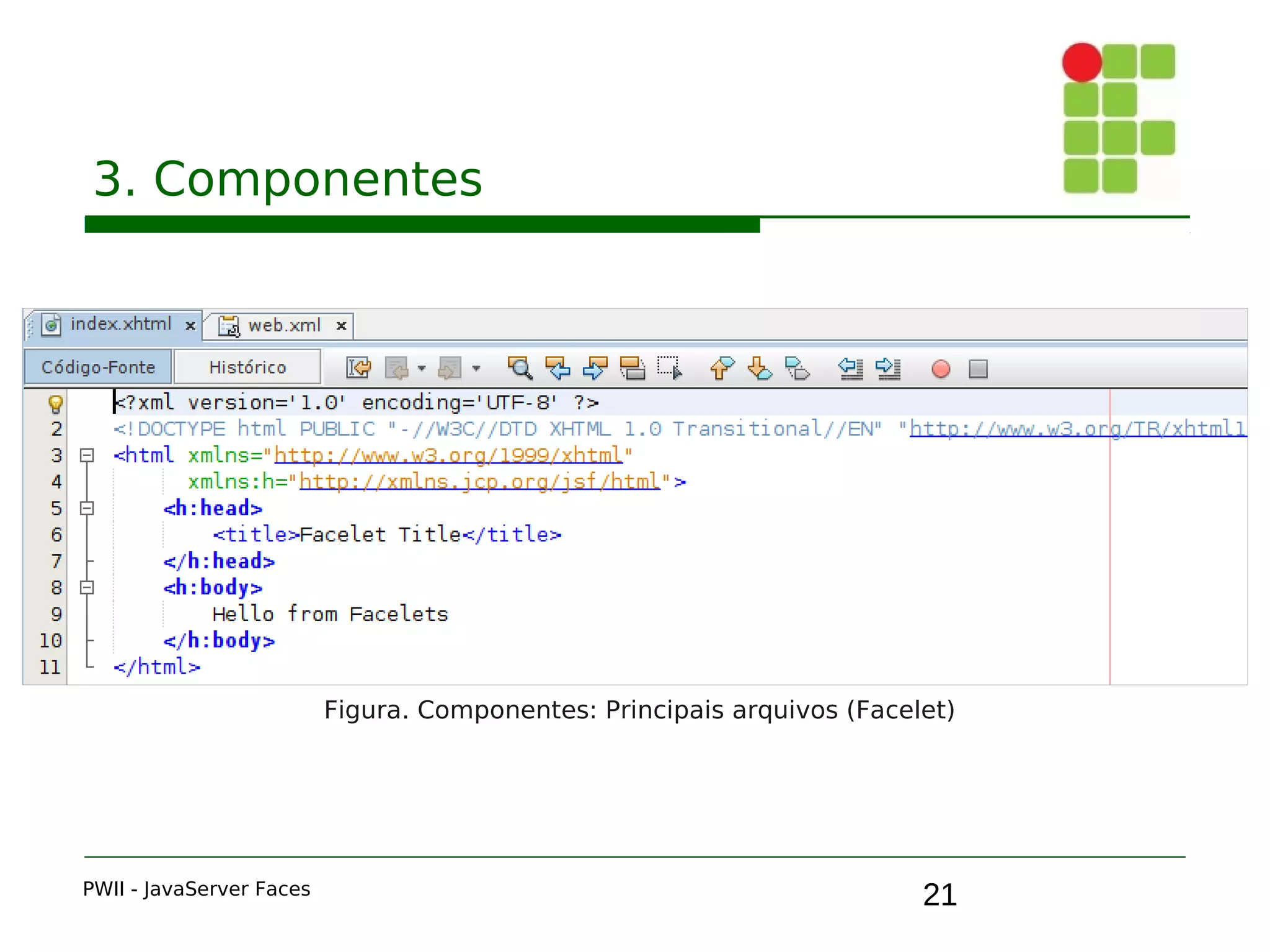
Task: Click the navigate Forward icon
Action: click(x=450, y=368)
